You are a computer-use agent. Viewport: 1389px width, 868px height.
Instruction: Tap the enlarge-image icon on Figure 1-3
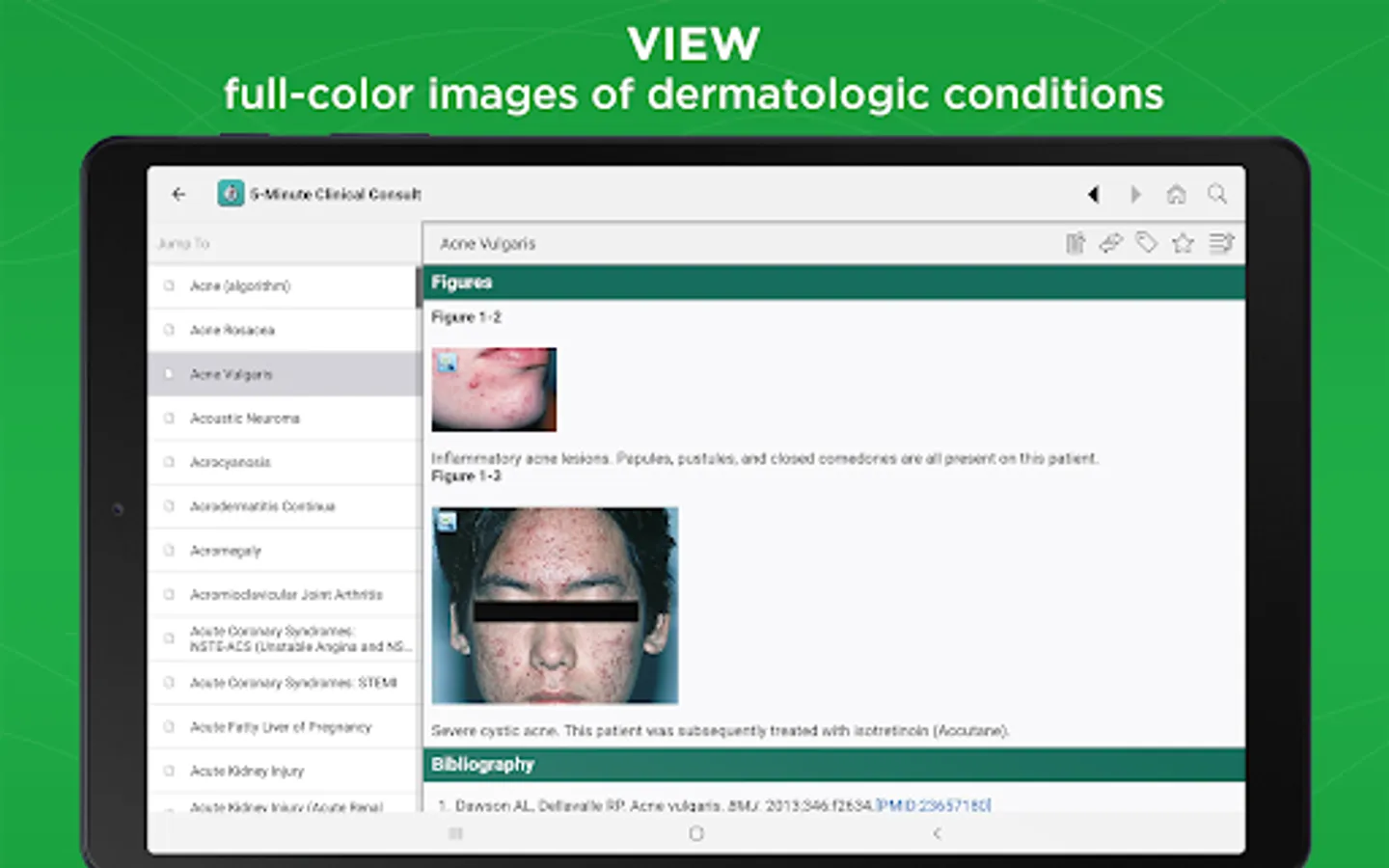447,522
